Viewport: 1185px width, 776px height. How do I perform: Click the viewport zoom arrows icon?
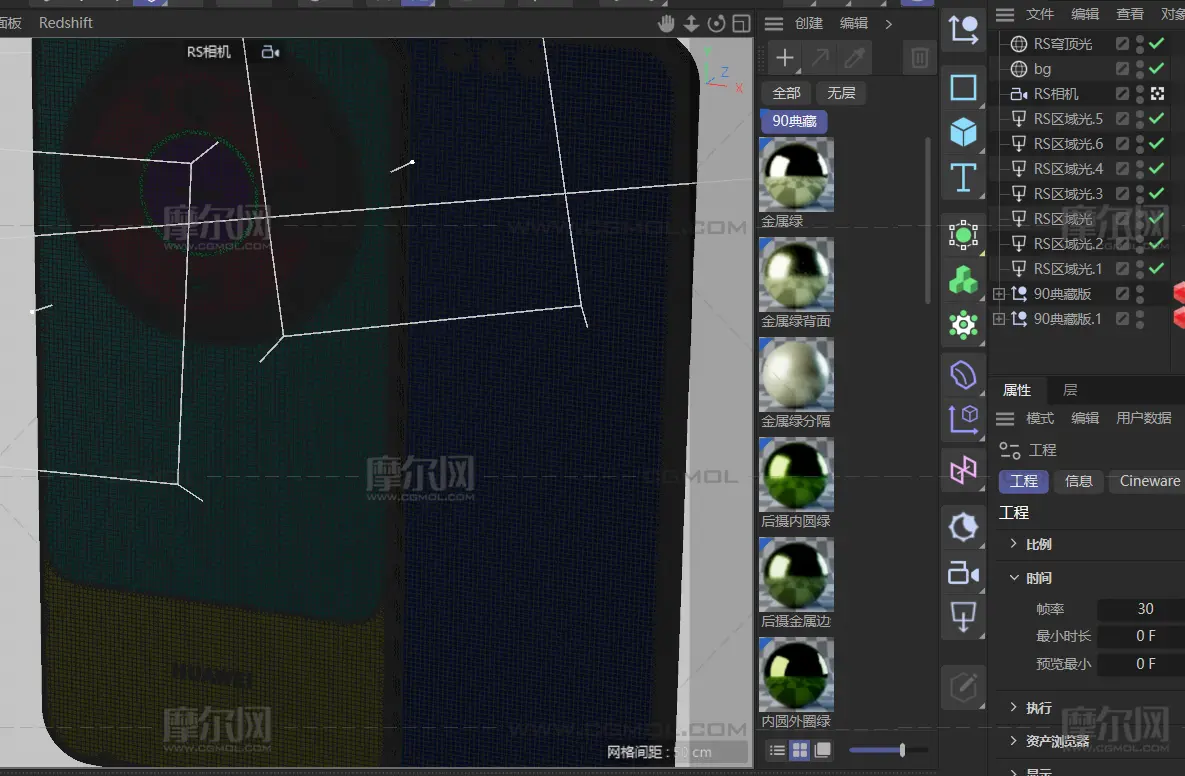[691, 23]
